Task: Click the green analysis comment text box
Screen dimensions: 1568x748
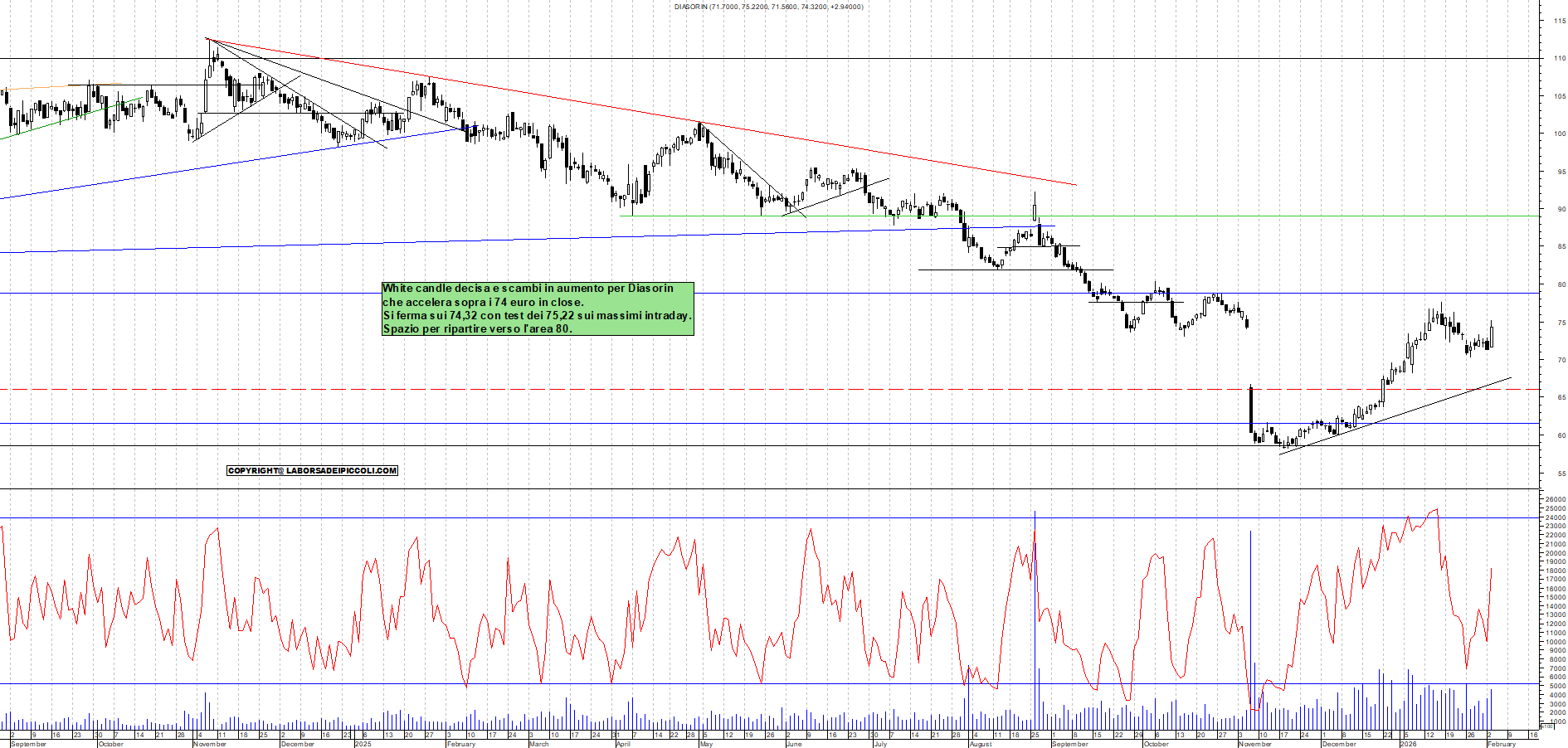Action: [x=537, y=308]
